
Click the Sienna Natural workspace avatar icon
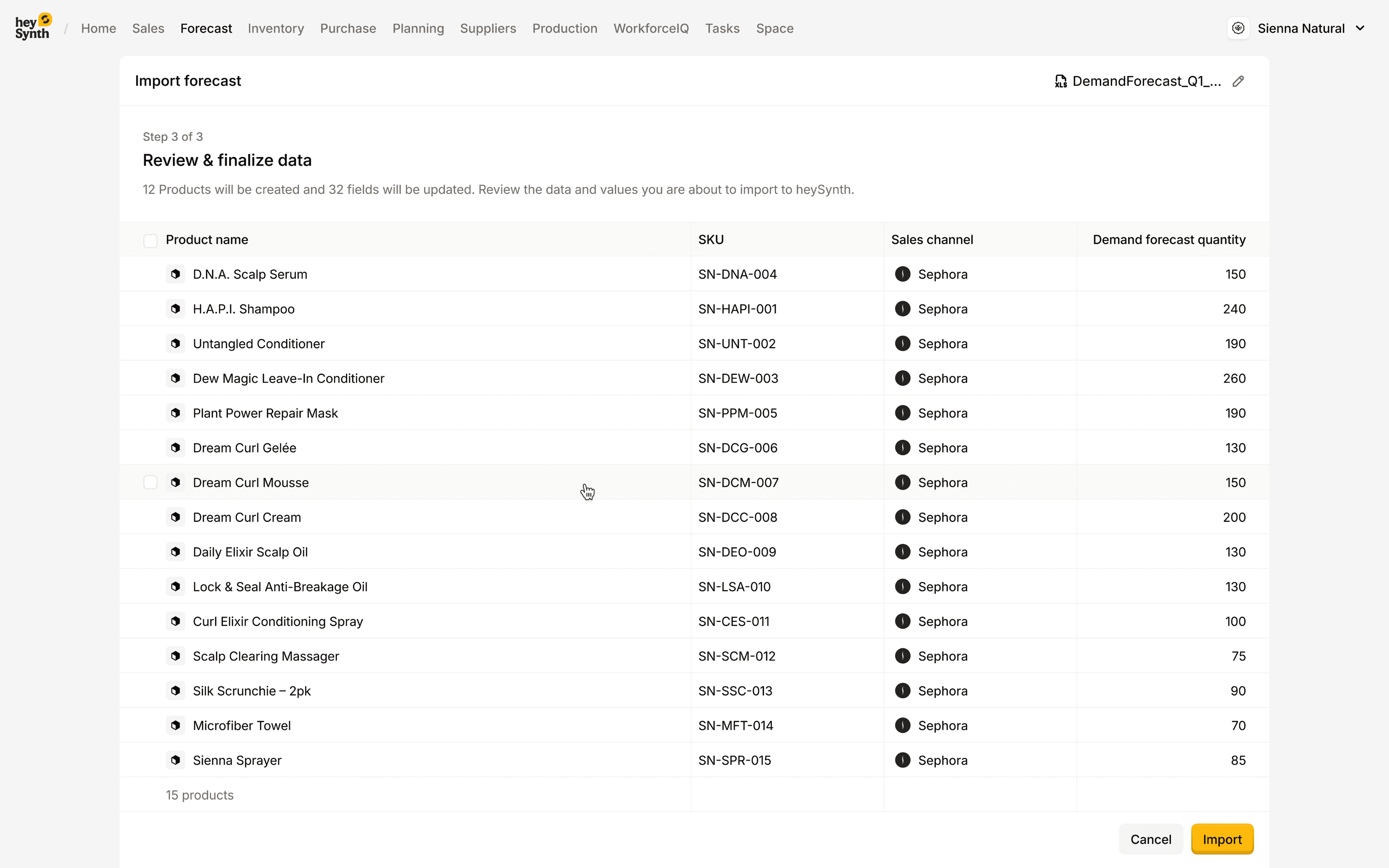coord(1238,28)
